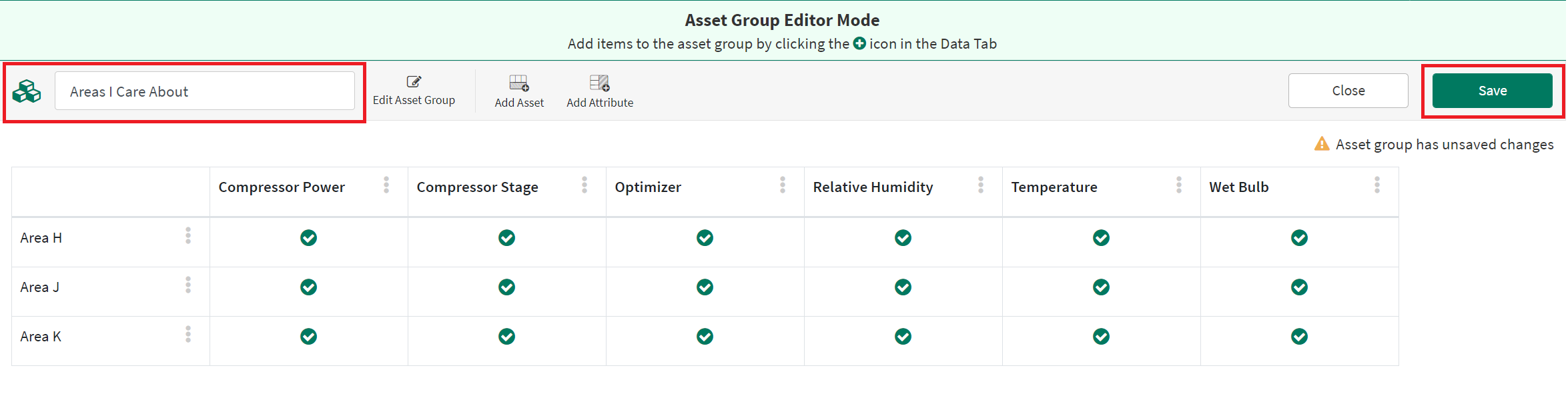1568x402 pixels.
Task: Open the Area K row options menu
Action: click(188, 335)
